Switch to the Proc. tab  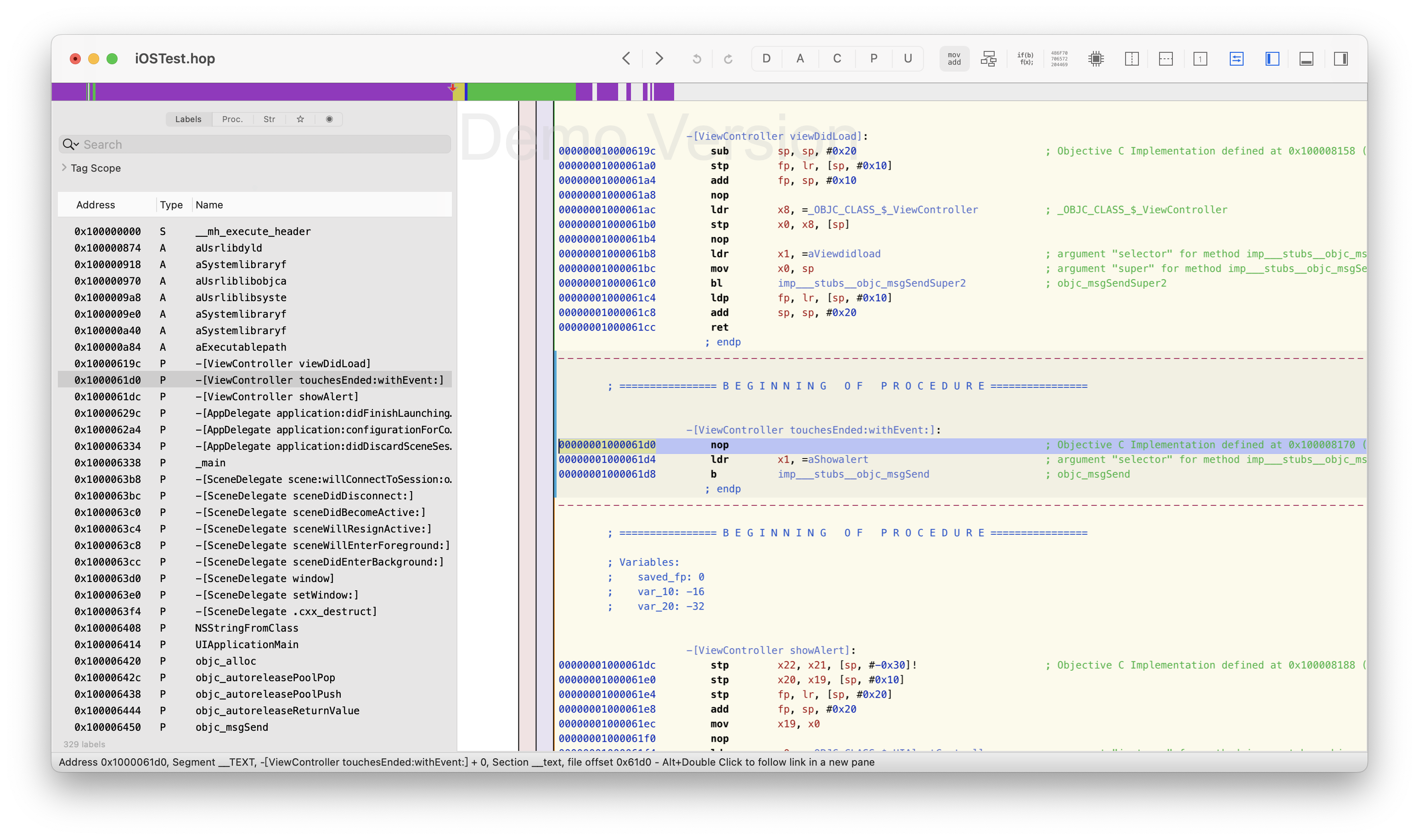232,119
